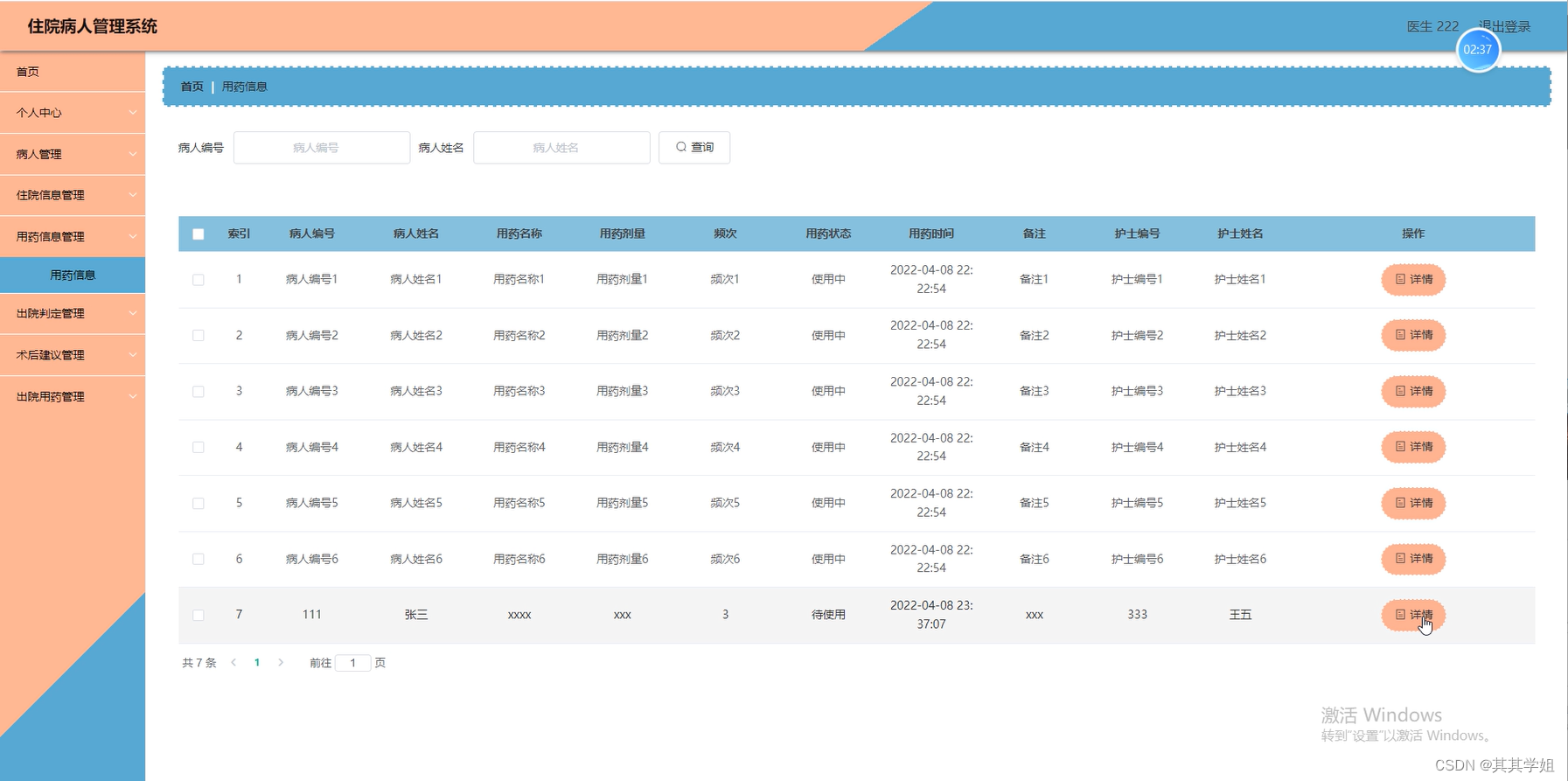Go to 首页 in the sidebar
The image size is (1568, 781).
point(73,72)
